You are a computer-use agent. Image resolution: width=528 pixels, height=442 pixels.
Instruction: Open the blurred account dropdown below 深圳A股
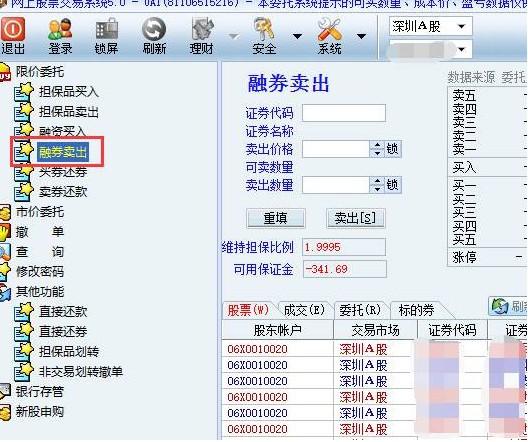click(431, 50)
